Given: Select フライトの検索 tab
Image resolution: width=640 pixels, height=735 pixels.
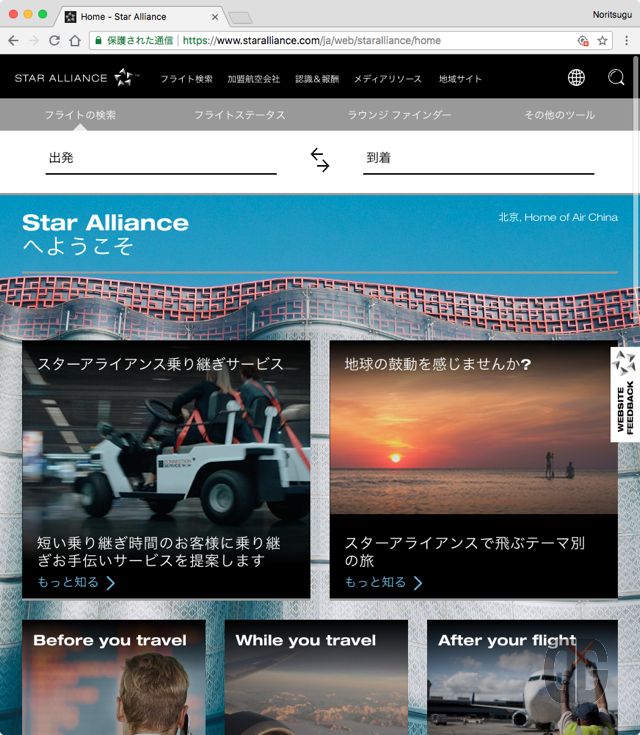Looking at the screenshot, I should (x=80, y=115).
